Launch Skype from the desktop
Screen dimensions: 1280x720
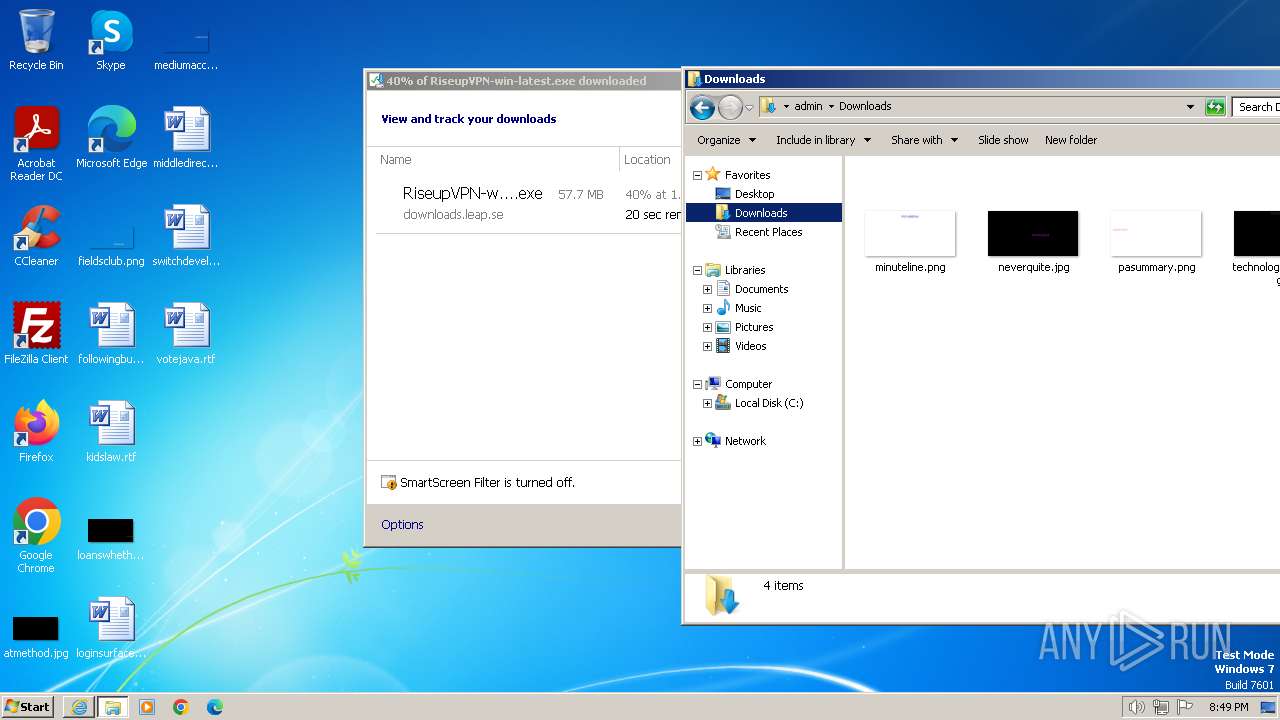pyautogui.click(x=110, y=40)
